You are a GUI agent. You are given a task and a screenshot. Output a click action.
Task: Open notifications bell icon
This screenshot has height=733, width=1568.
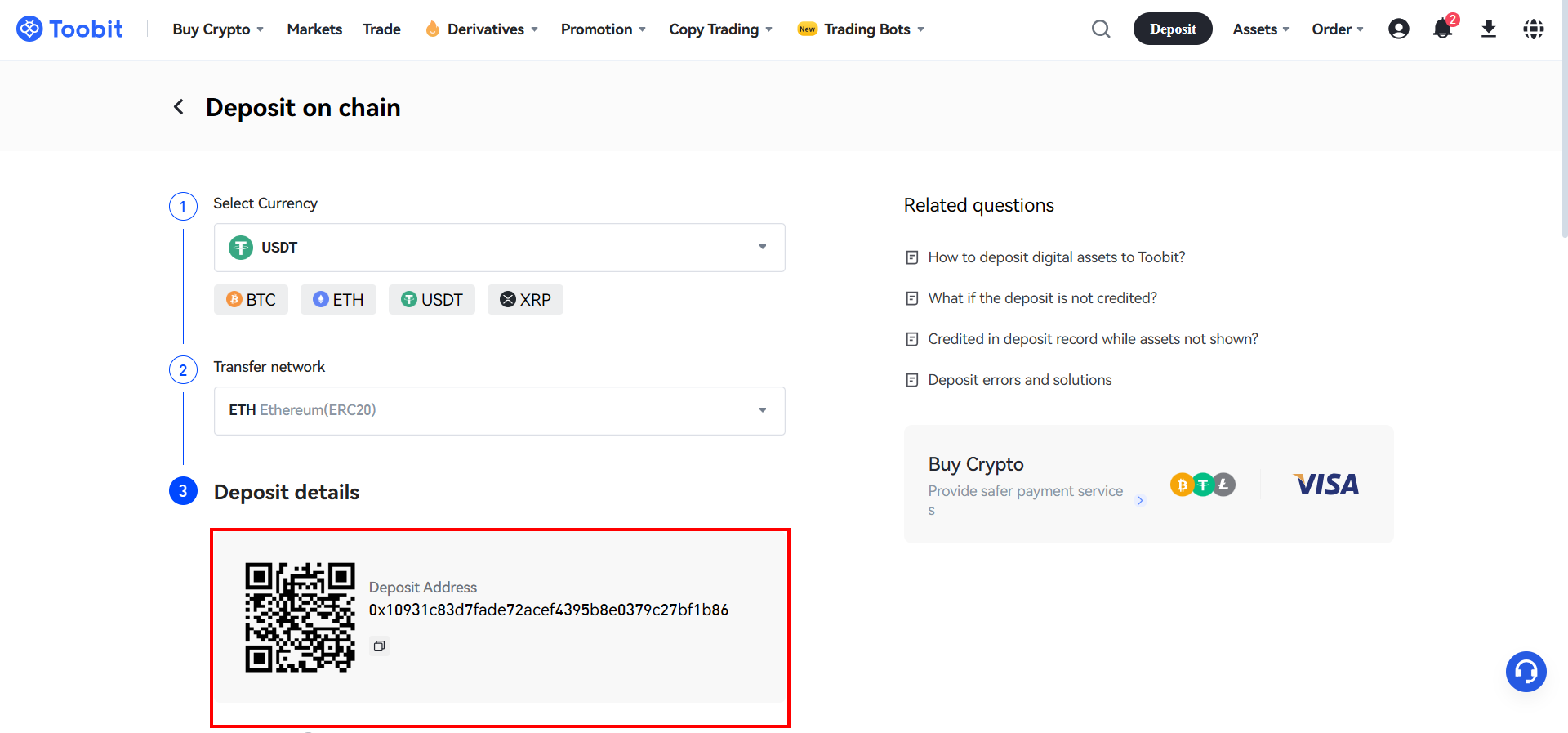[1443, 29]
